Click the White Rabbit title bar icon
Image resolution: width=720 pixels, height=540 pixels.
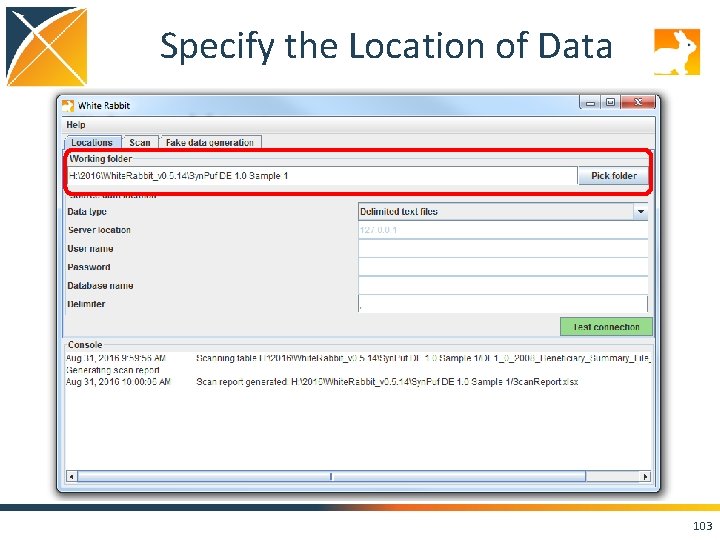tap(68, 106)
